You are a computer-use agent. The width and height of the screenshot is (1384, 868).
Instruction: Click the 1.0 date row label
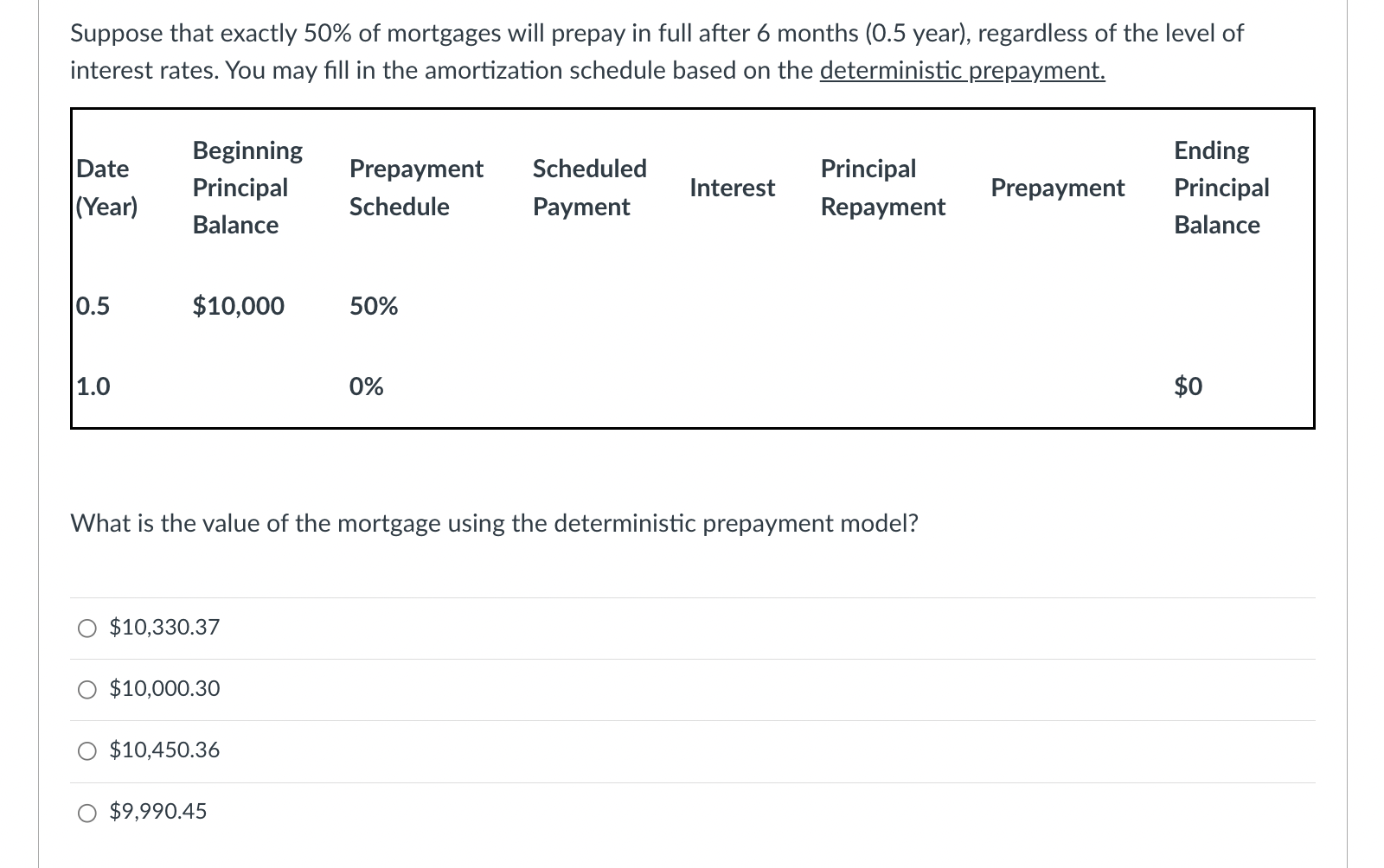click(91, 387)
